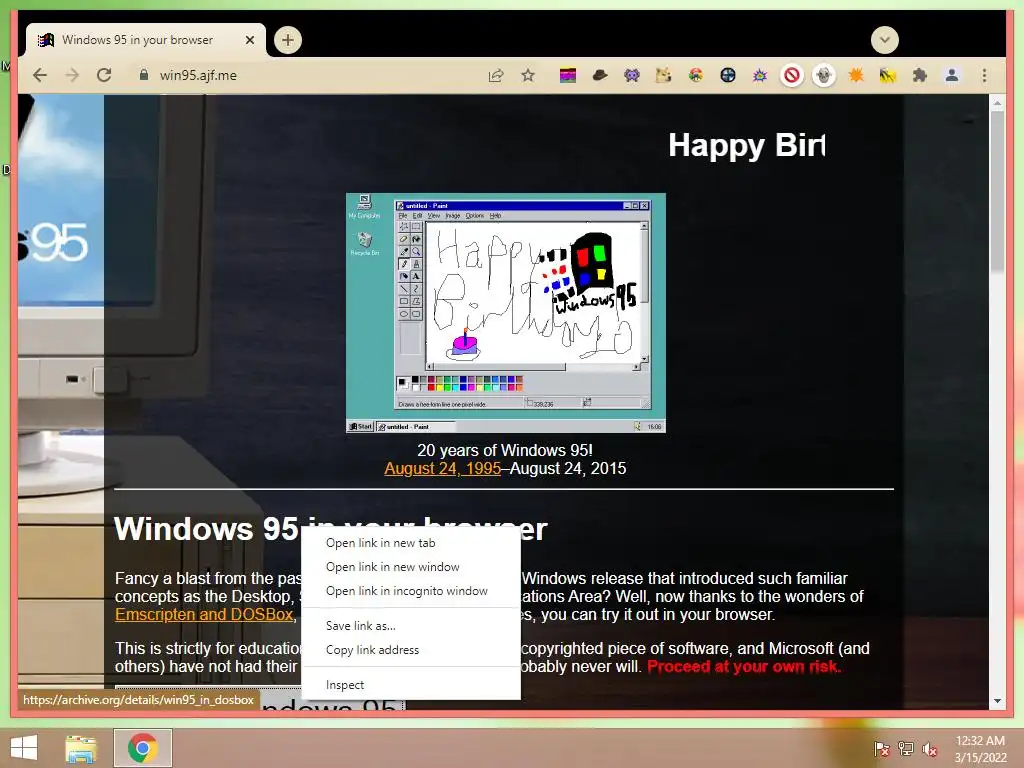Click the yellow cat extension icon
This screenshot has width=1024, height=768.
(664, 76)
